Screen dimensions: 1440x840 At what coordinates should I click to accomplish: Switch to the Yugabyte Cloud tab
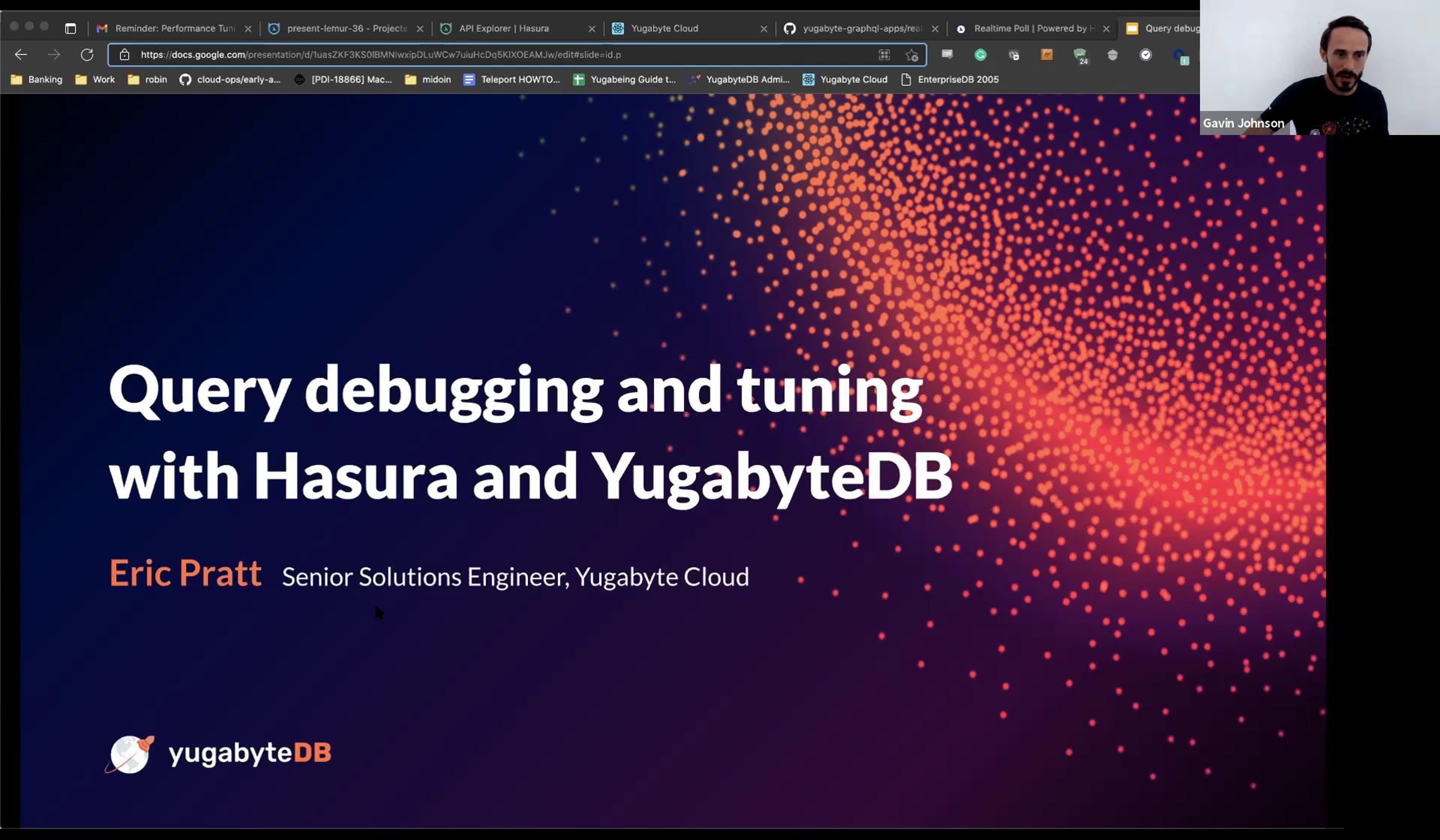coord(688,28)
